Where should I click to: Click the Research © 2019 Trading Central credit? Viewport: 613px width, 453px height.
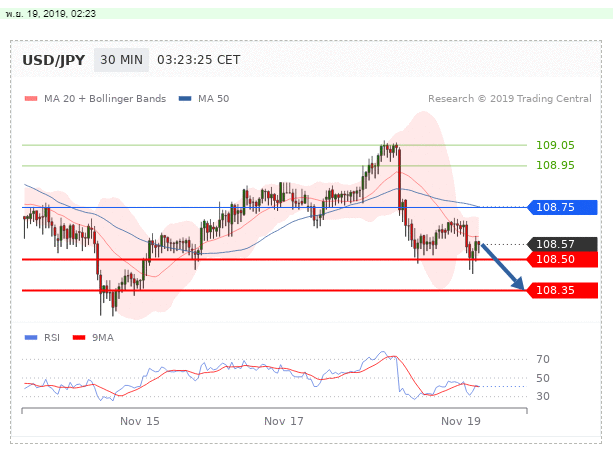click(510, 98)
